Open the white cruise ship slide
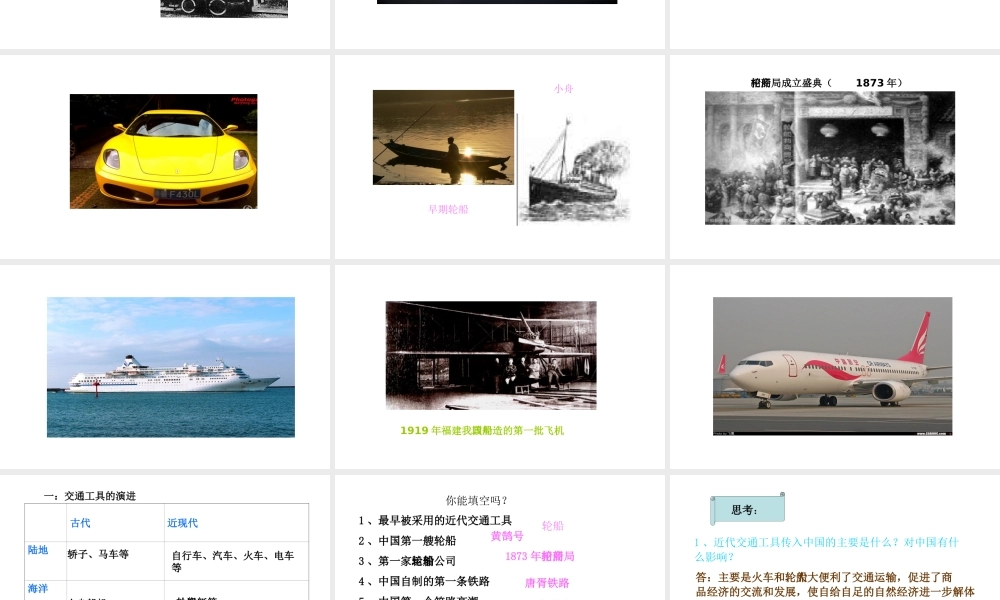The height and width of the screenshot is (600, 1000). (171, 367)
